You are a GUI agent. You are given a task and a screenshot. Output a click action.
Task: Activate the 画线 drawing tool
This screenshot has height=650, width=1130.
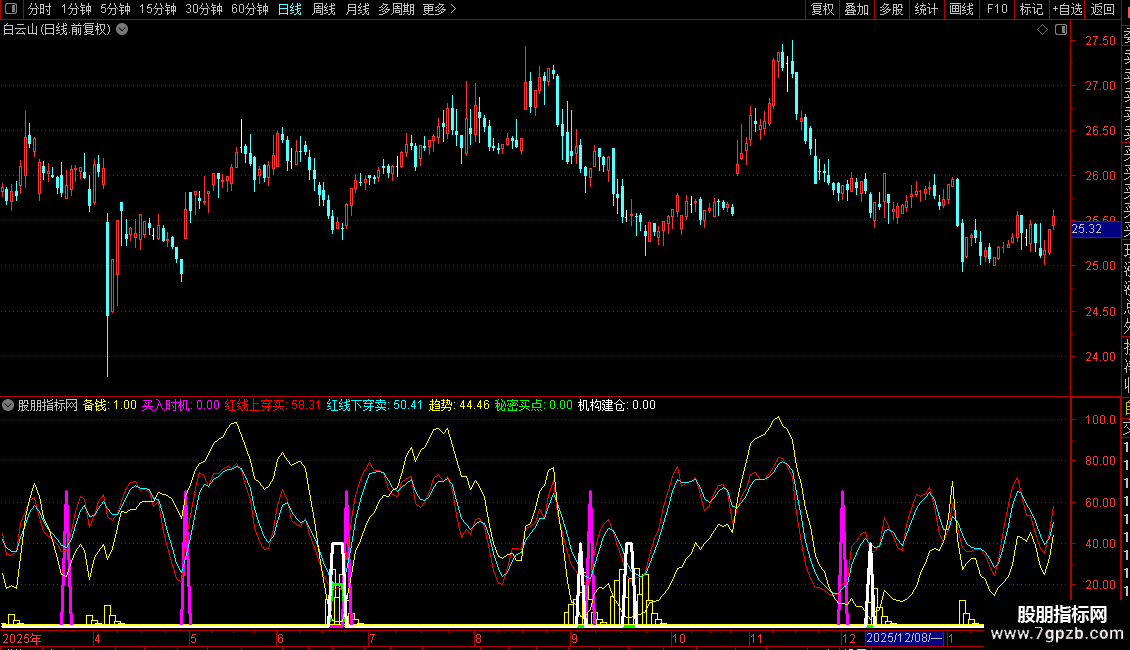click(961, 9)
